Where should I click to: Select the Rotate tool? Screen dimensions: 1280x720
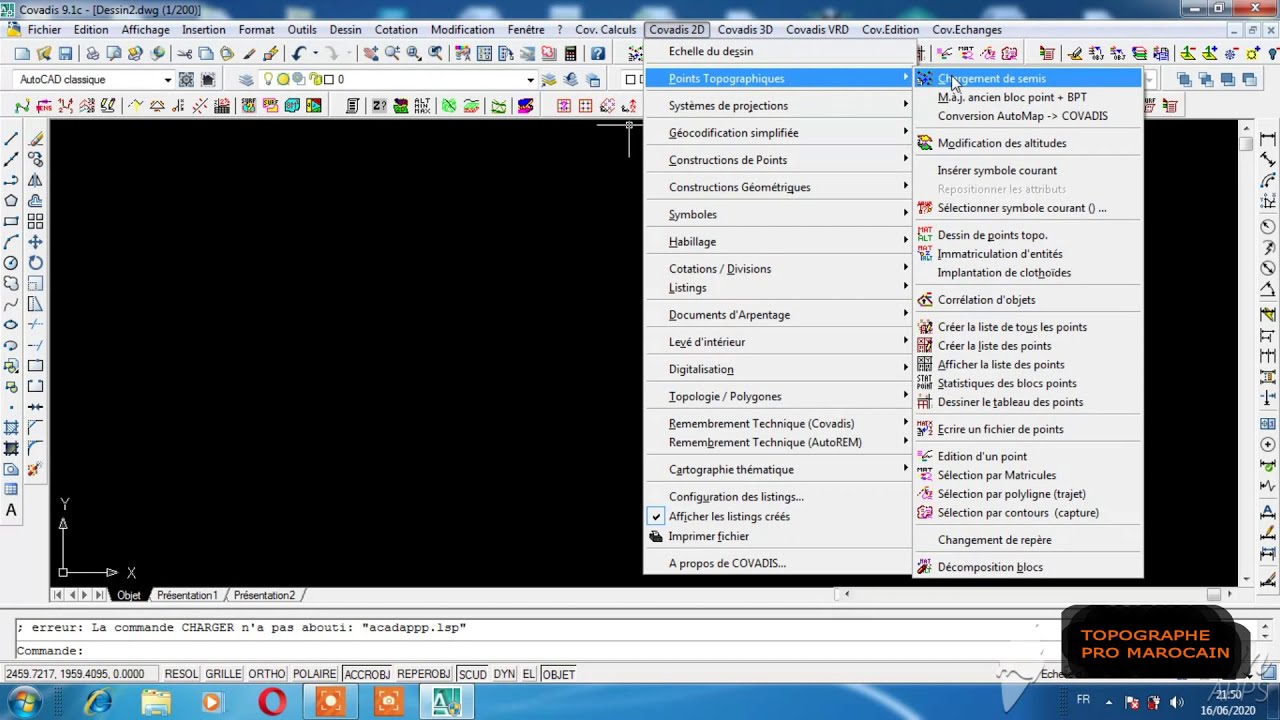(35, 263)
